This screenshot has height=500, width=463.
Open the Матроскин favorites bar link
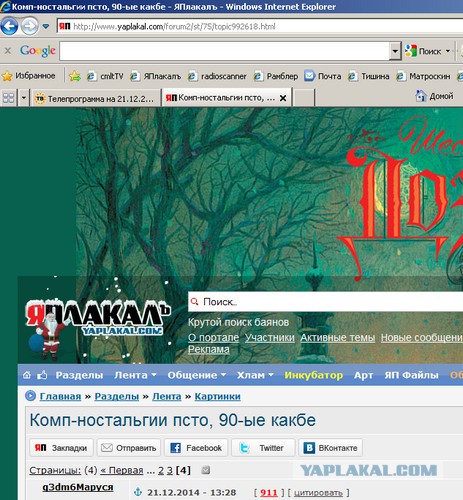click(x=423, y=76)
